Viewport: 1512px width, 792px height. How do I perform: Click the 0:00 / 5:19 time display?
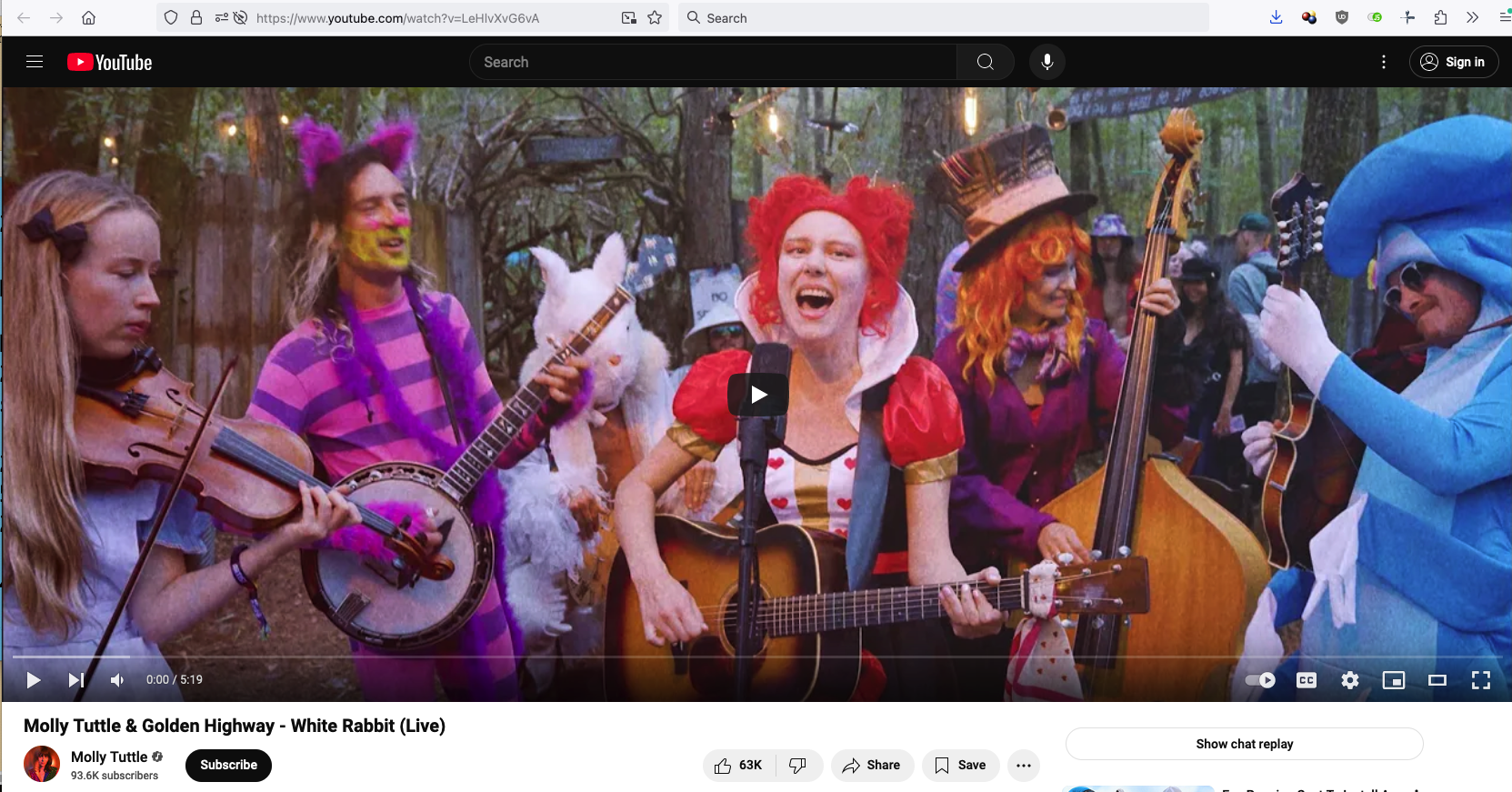[x=175, y=680]
